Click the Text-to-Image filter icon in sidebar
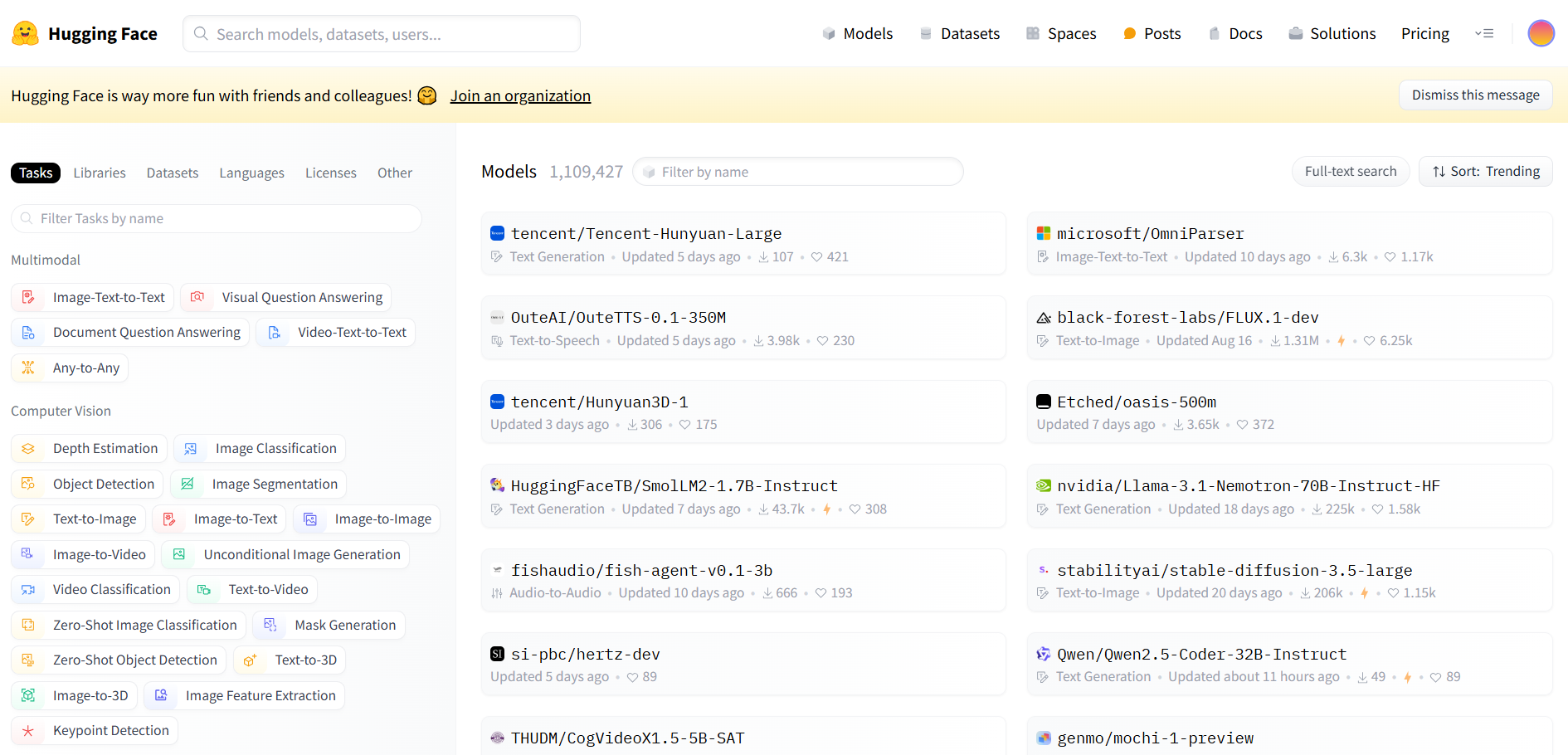The height and width of the screenshot is (755, 1568). 28,519
